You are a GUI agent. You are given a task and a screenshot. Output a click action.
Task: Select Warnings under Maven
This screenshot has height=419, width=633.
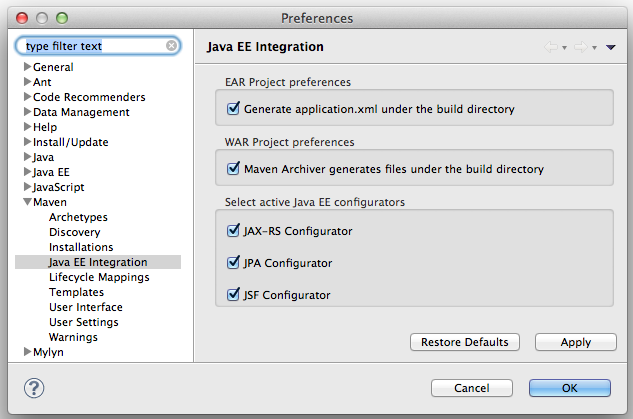tap(73, 337)
